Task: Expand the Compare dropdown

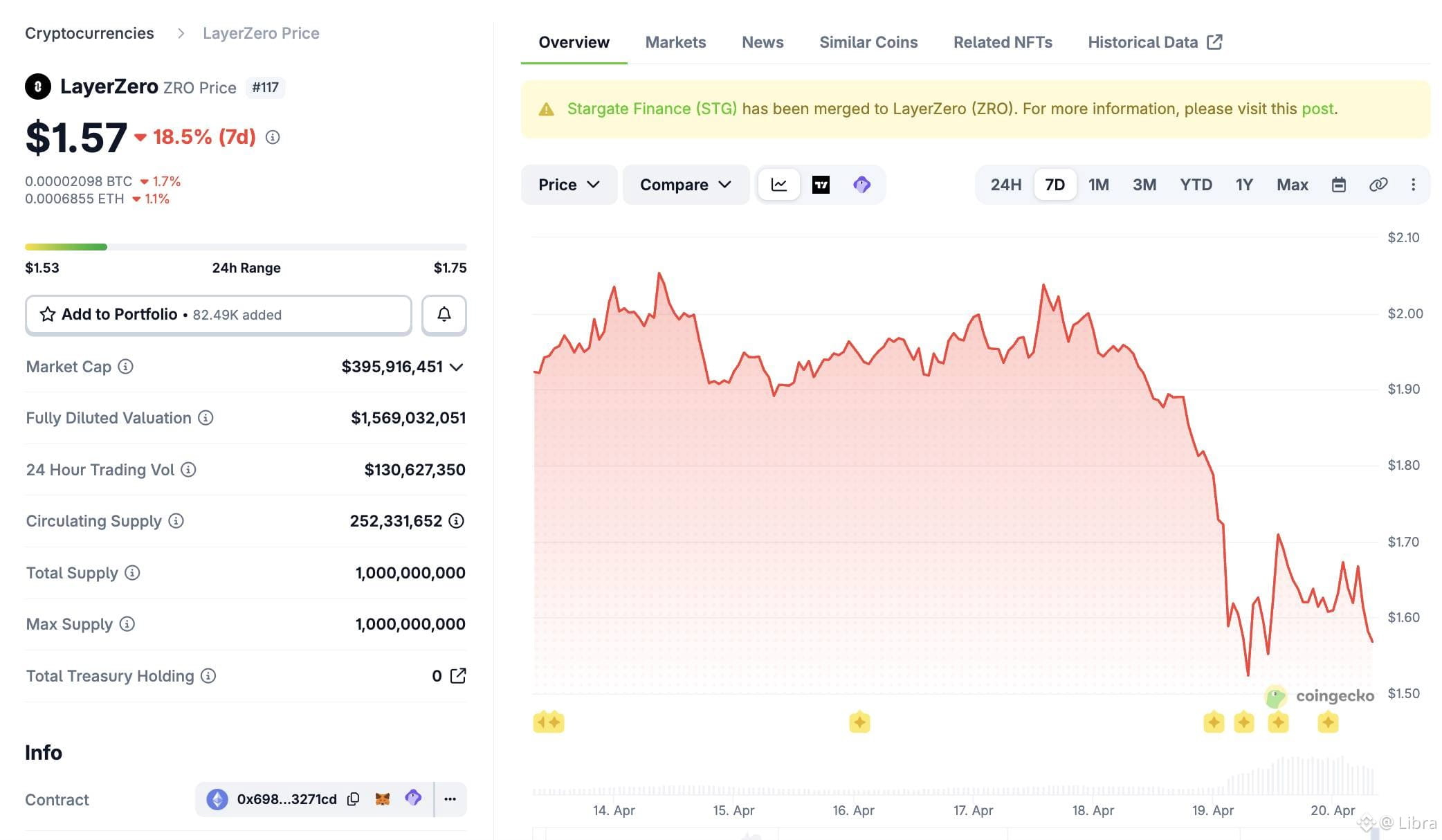Action: [685, 185]
